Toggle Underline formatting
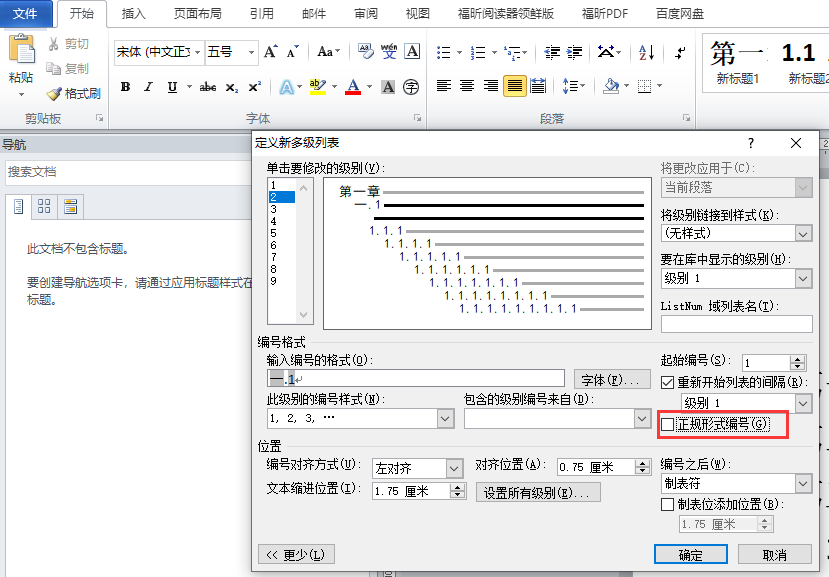Viewport: 829px width, 577px height. (172, 87)
